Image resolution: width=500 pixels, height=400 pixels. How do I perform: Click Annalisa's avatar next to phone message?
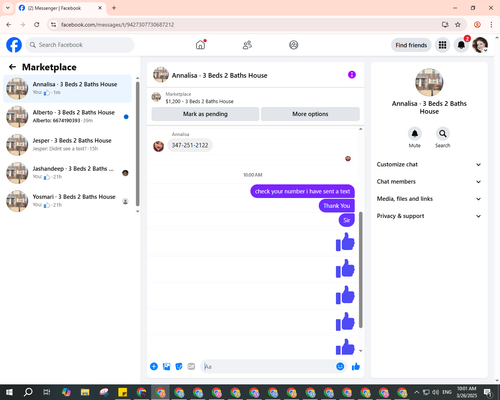[x=158, y=146]
